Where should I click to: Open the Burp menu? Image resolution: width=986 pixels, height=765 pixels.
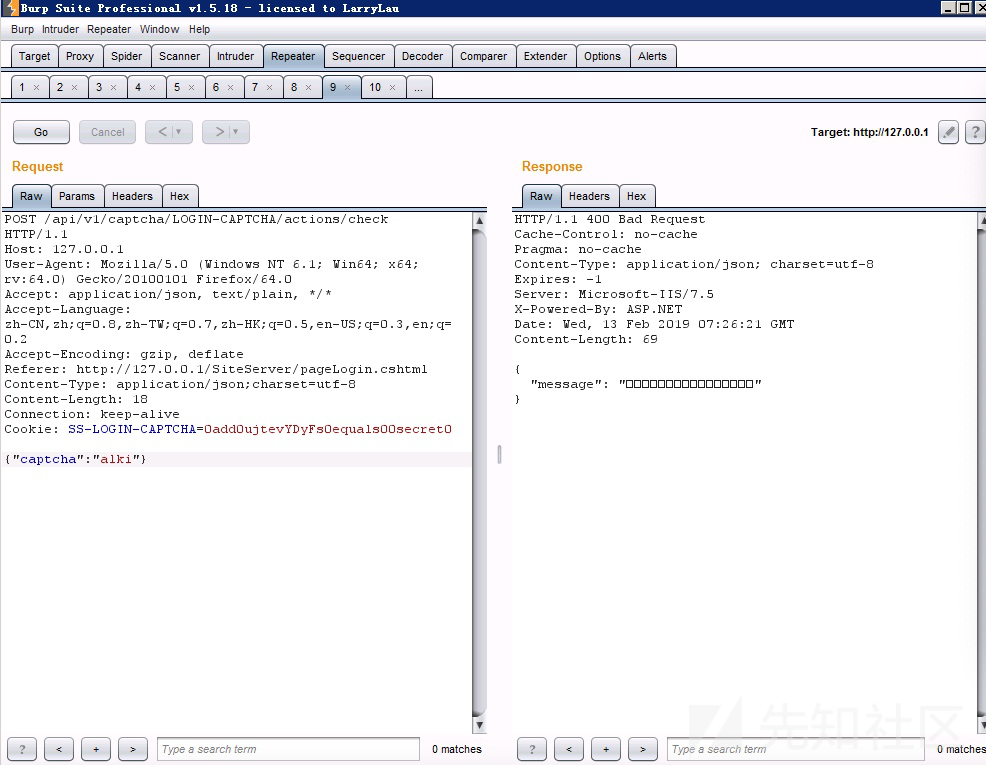pos(22,30)
